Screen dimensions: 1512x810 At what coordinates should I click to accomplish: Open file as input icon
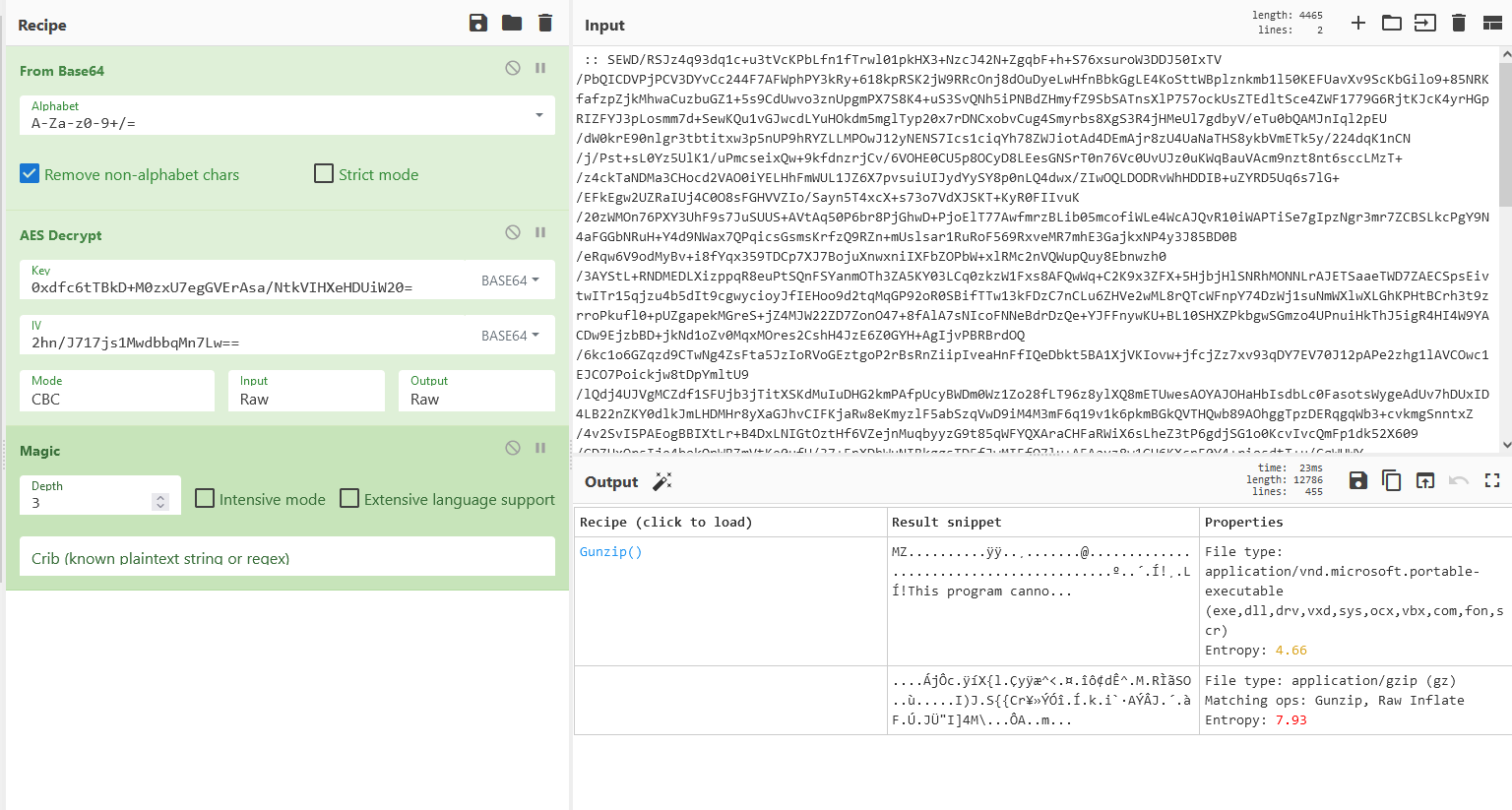click(x=1425, y=23)
